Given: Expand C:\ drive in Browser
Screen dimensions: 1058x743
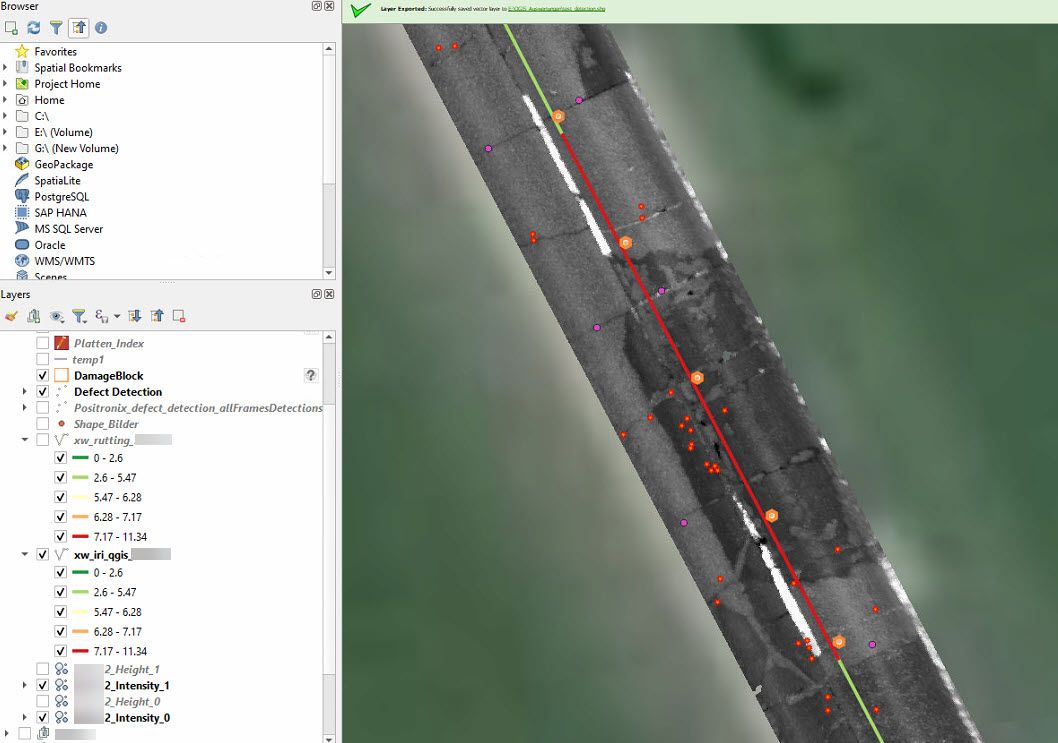Looking at the screenshot, I should tap(5, 116).
